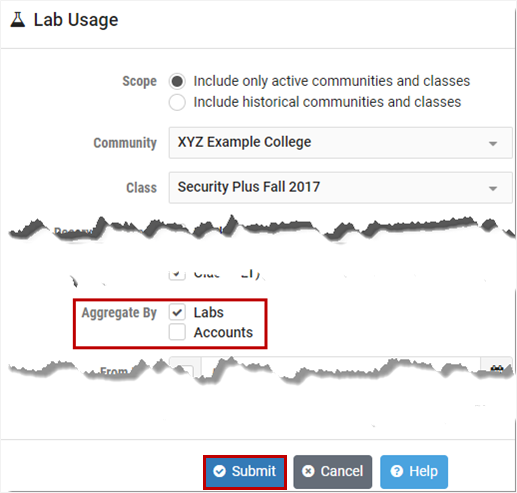Click the Lab Usage dialog title

point(76,20)
